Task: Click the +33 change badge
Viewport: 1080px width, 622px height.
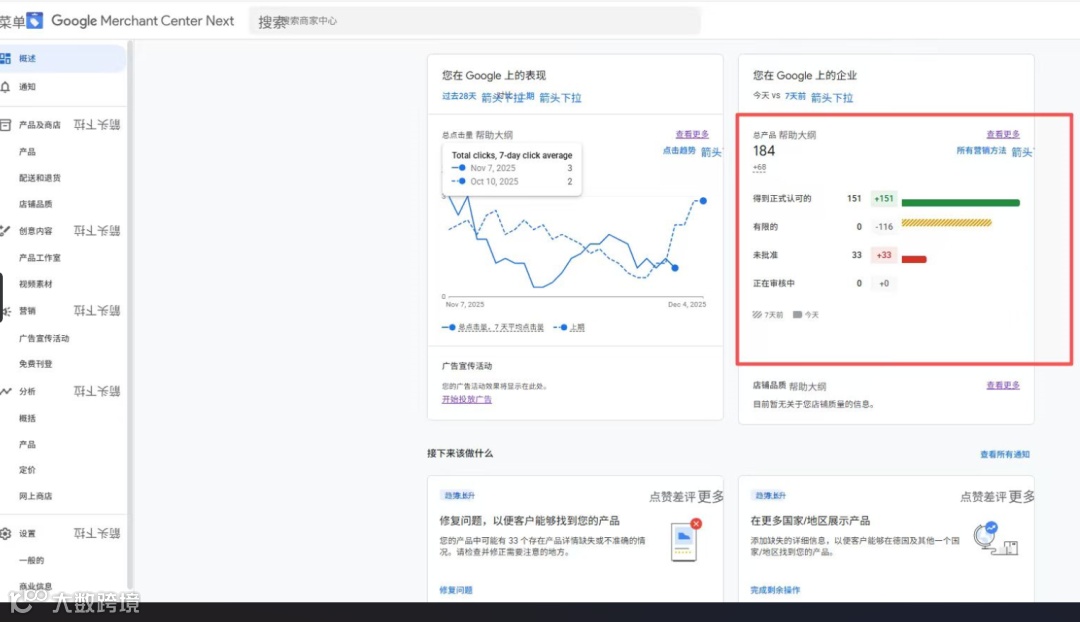Action: [884, 255]
